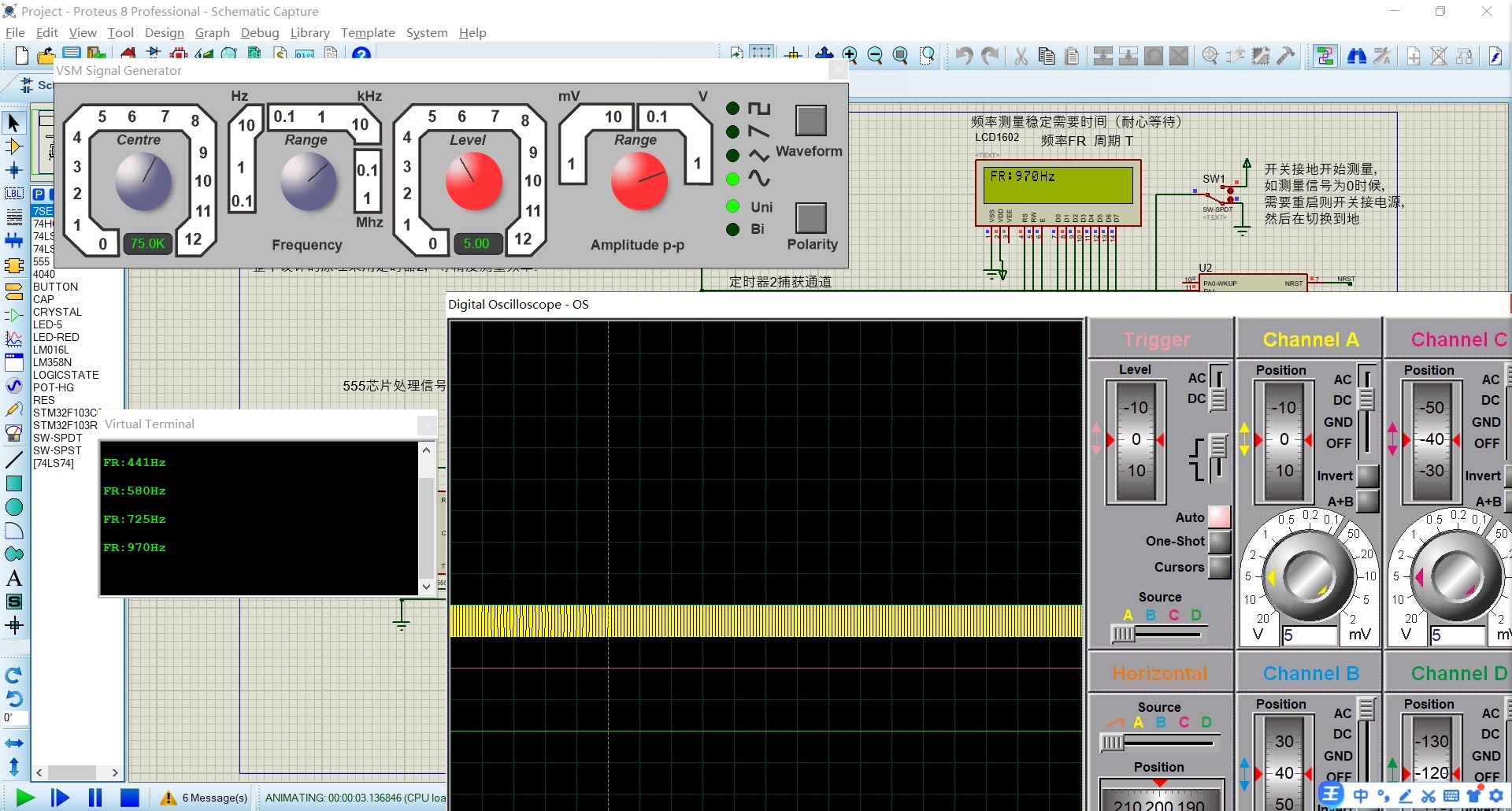Click the Virtual Terminal scroll down arrow
Viewport: 1512px width, 811px height.
click(426, 586)
